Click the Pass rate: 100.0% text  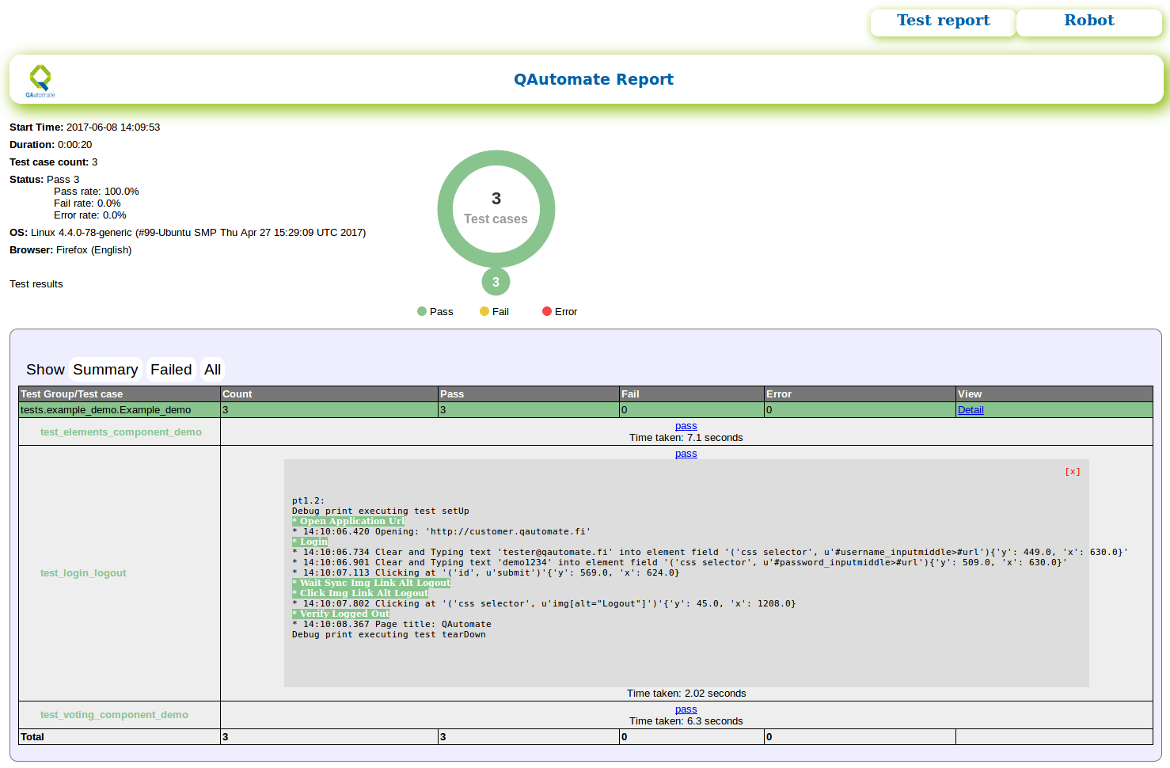pyautogui.click(x=96, y=192)
